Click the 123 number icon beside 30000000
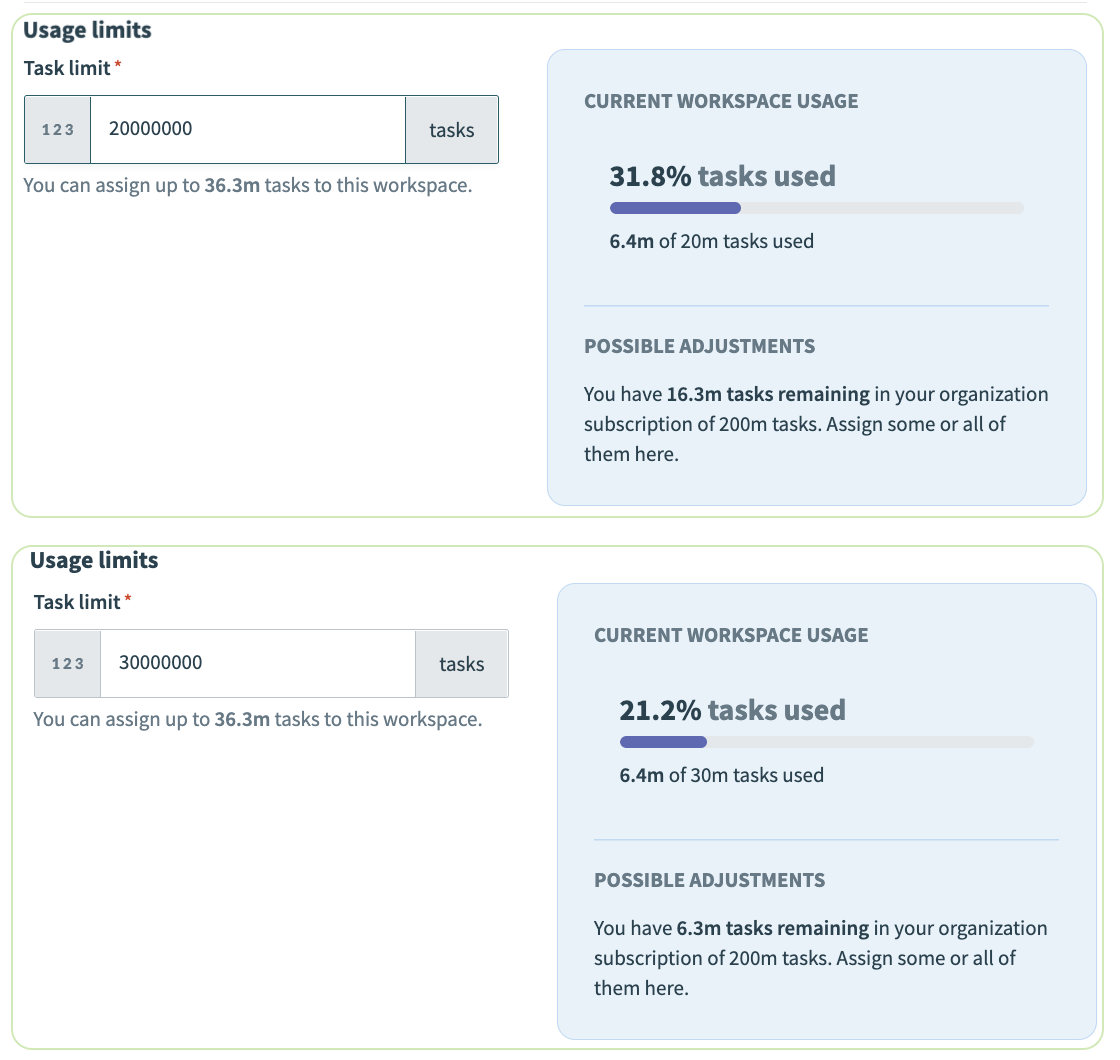 68,664
